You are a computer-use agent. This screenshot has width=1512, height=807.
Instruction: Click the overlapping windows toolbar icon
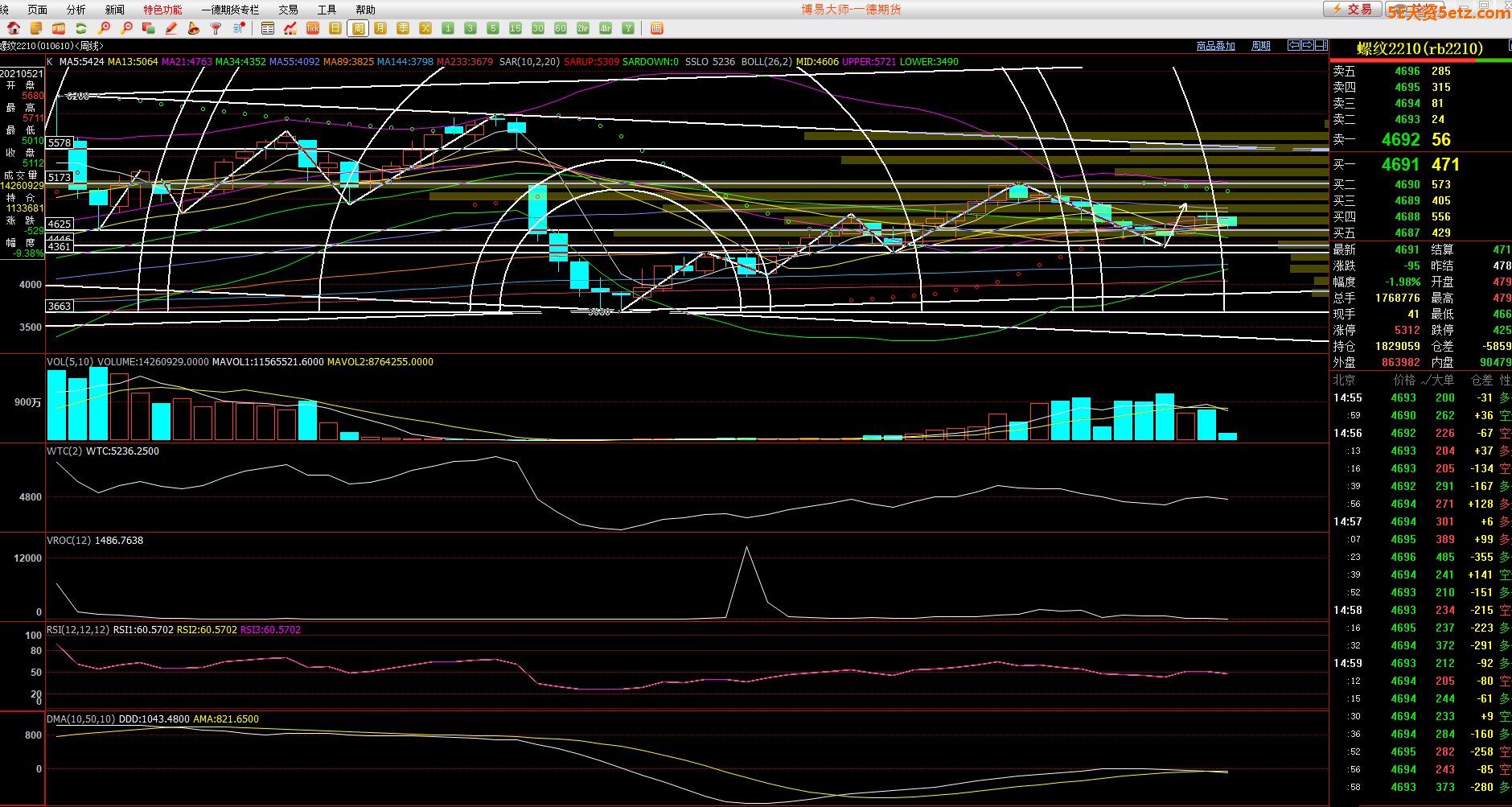(149, 28)
